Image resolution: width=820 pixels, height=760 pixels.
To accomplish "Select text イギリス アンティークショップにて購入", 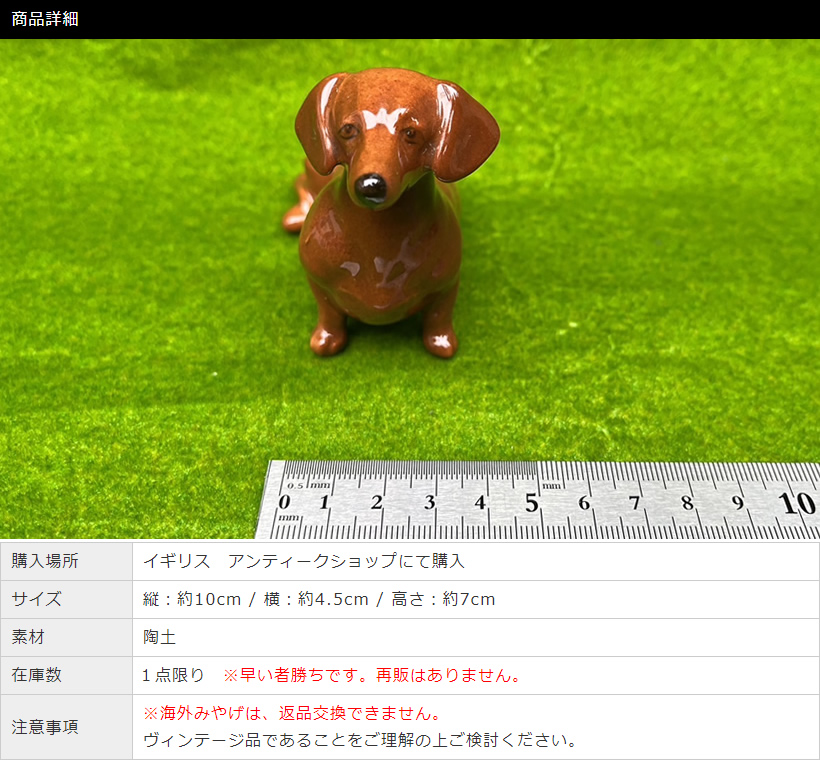I will tap(304, 561).
